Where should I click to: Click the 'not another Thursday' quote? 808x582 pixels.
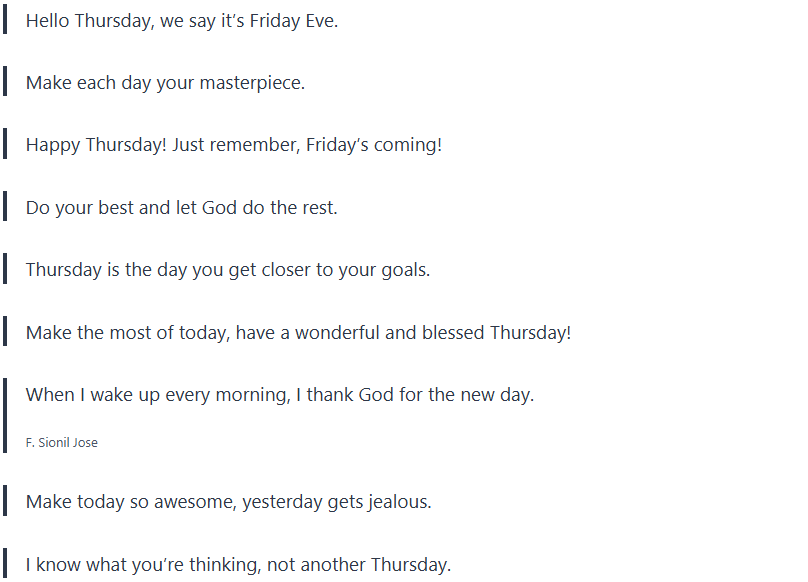click(x=238, y=565)
